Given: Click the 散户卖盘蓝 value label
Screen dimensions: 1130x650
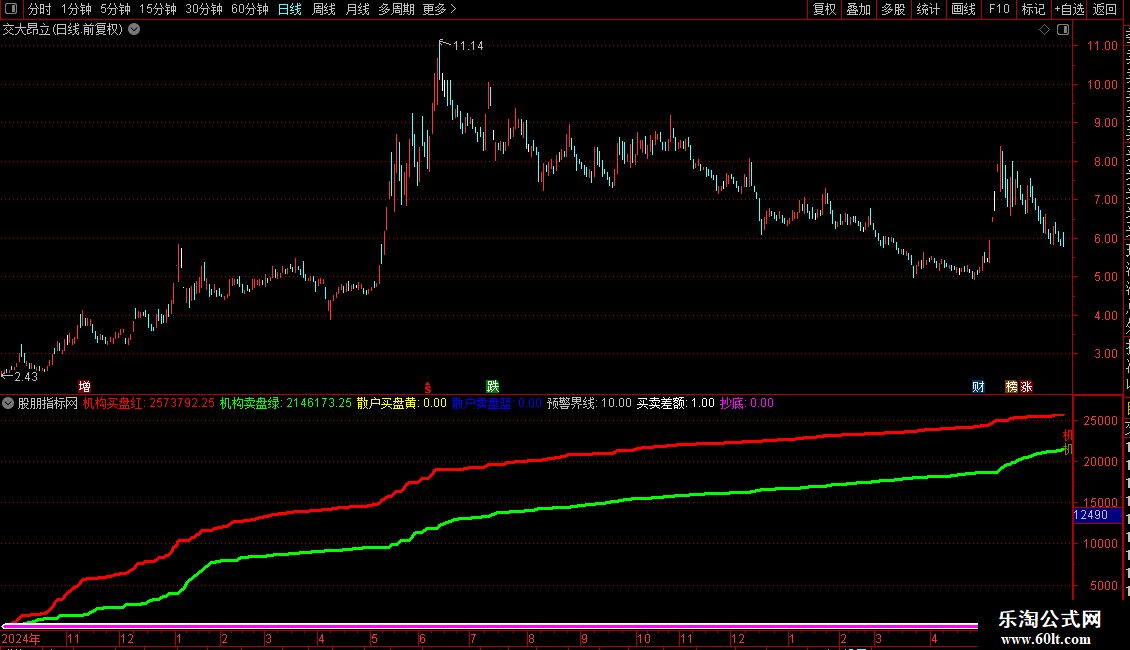Looking at the screenshot, I should point(497,404).
